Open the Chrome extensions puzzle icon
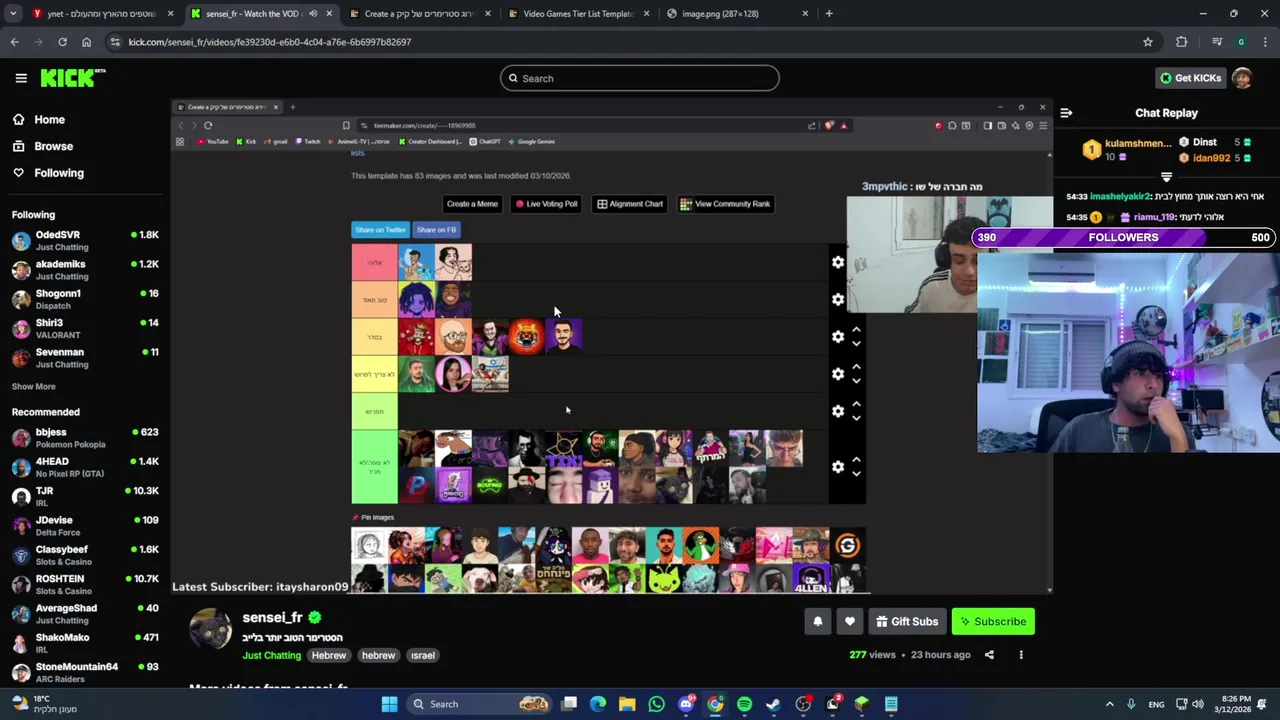The width and height of the screenshot is (1280, 720). [x=1182, y=42]
